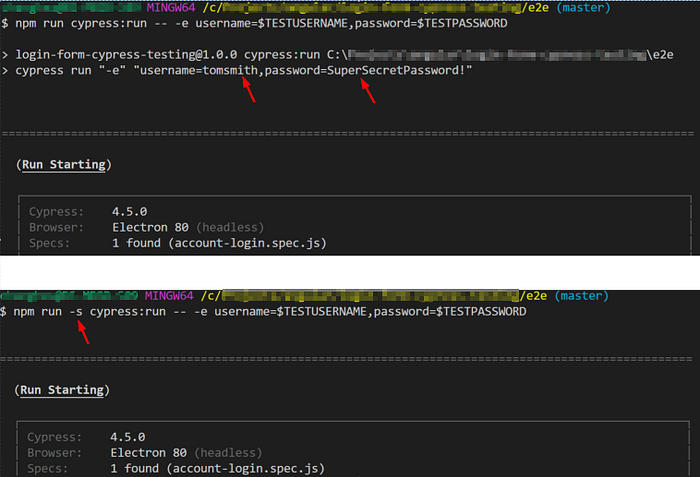This screenshot has width=700, height=477.
Task: Click '(headless)' label in bottom terminal
Action: pos(229,453)
